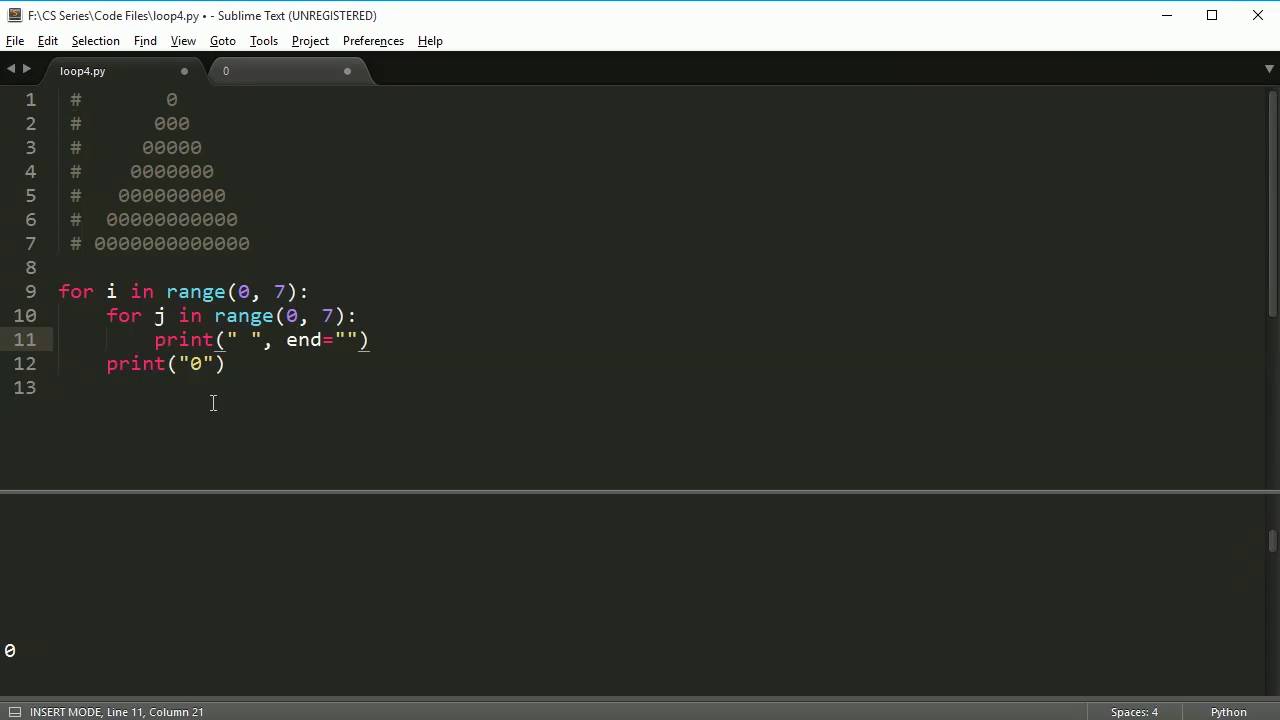Click the editor vertical scrollbar

coord(1273,205)
